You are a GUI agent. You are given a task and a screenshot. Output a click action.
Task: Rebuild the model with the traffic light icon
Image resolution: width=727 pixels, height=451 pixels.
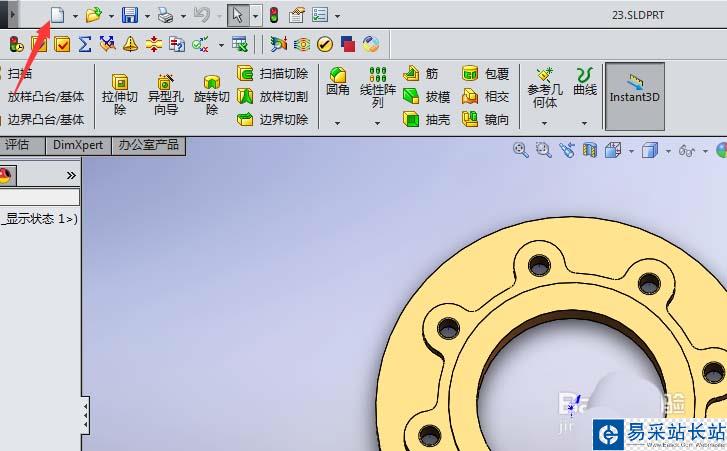point(274,15)
